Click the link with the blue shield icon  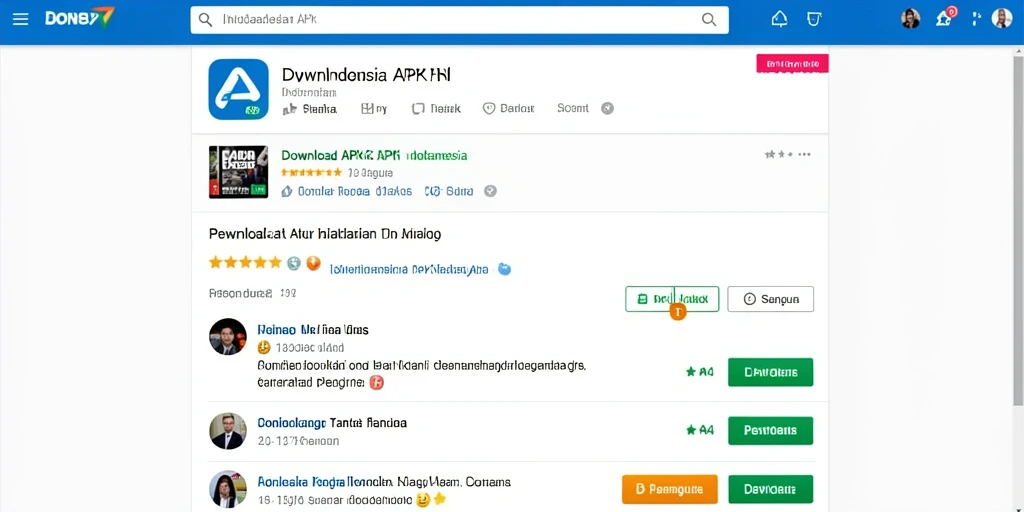tap(346, 191)
